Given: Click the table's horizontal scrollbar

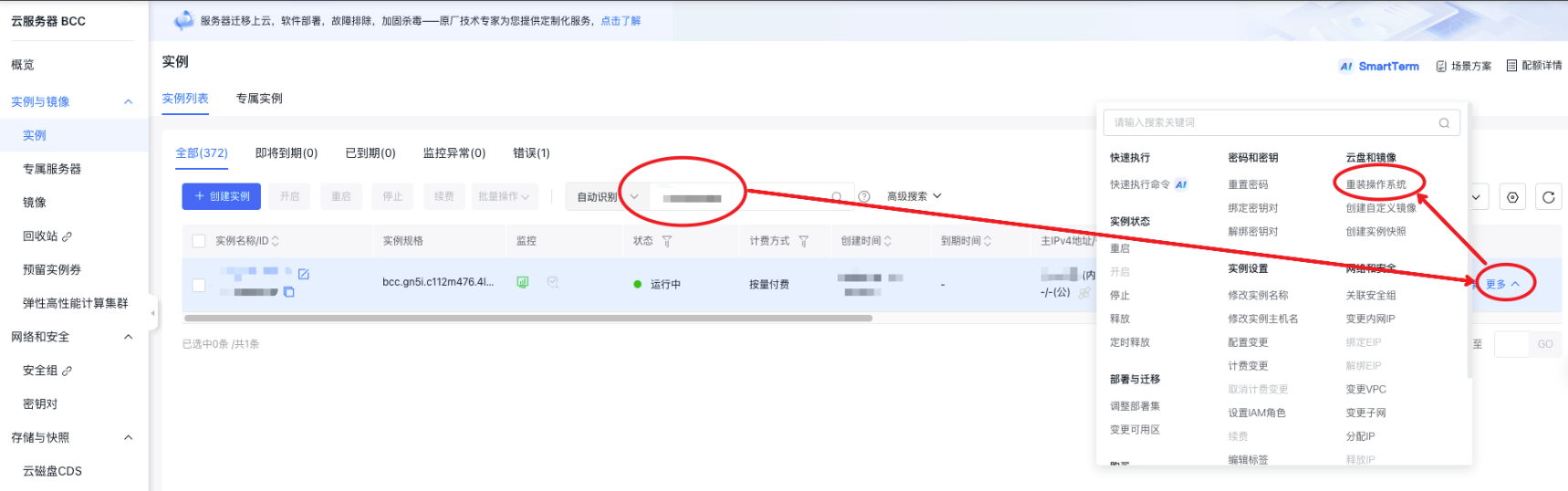Looking at the screenshot, I should tap(528, 319).
